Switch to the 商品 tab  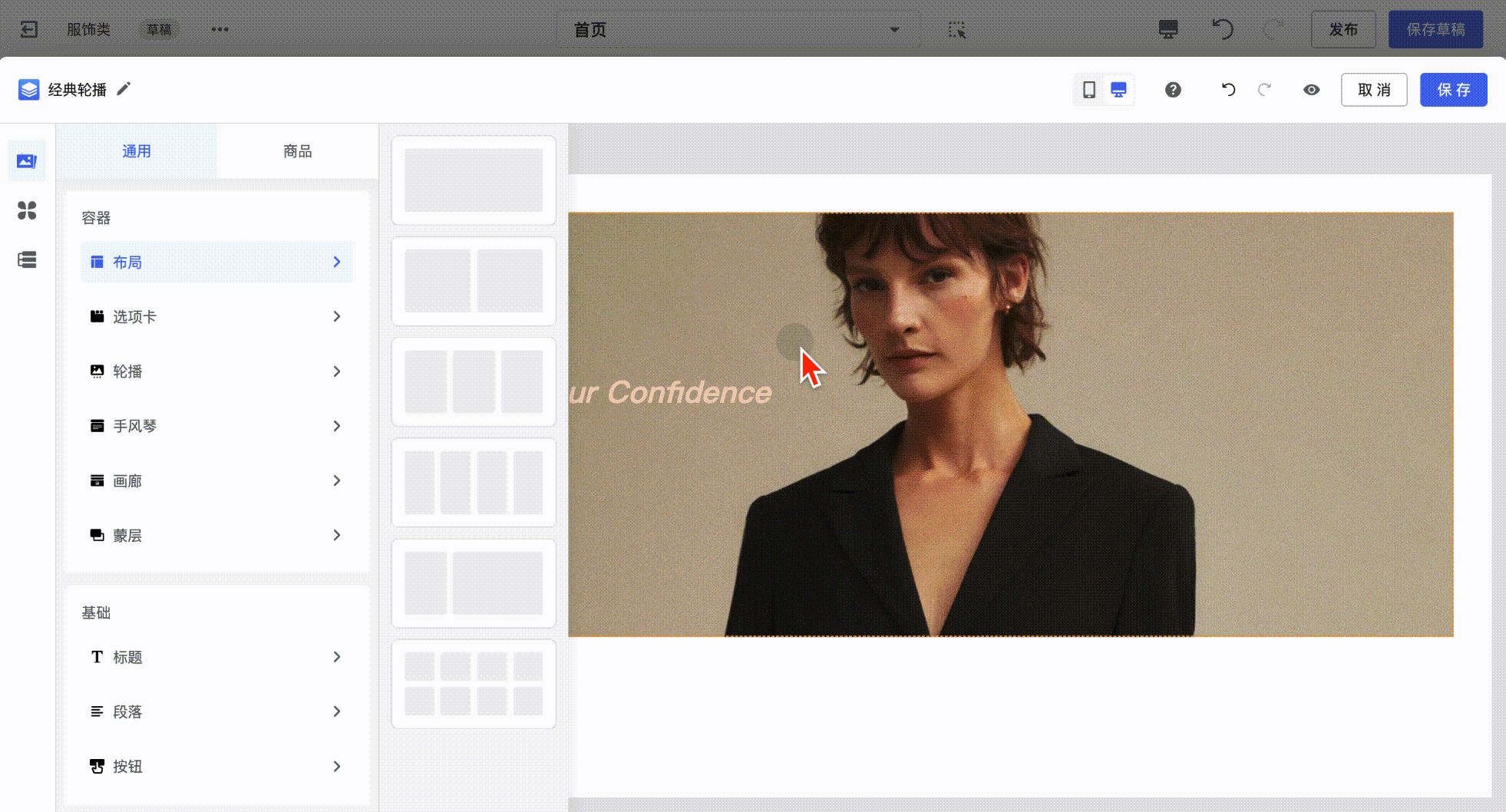click(297, 151)
